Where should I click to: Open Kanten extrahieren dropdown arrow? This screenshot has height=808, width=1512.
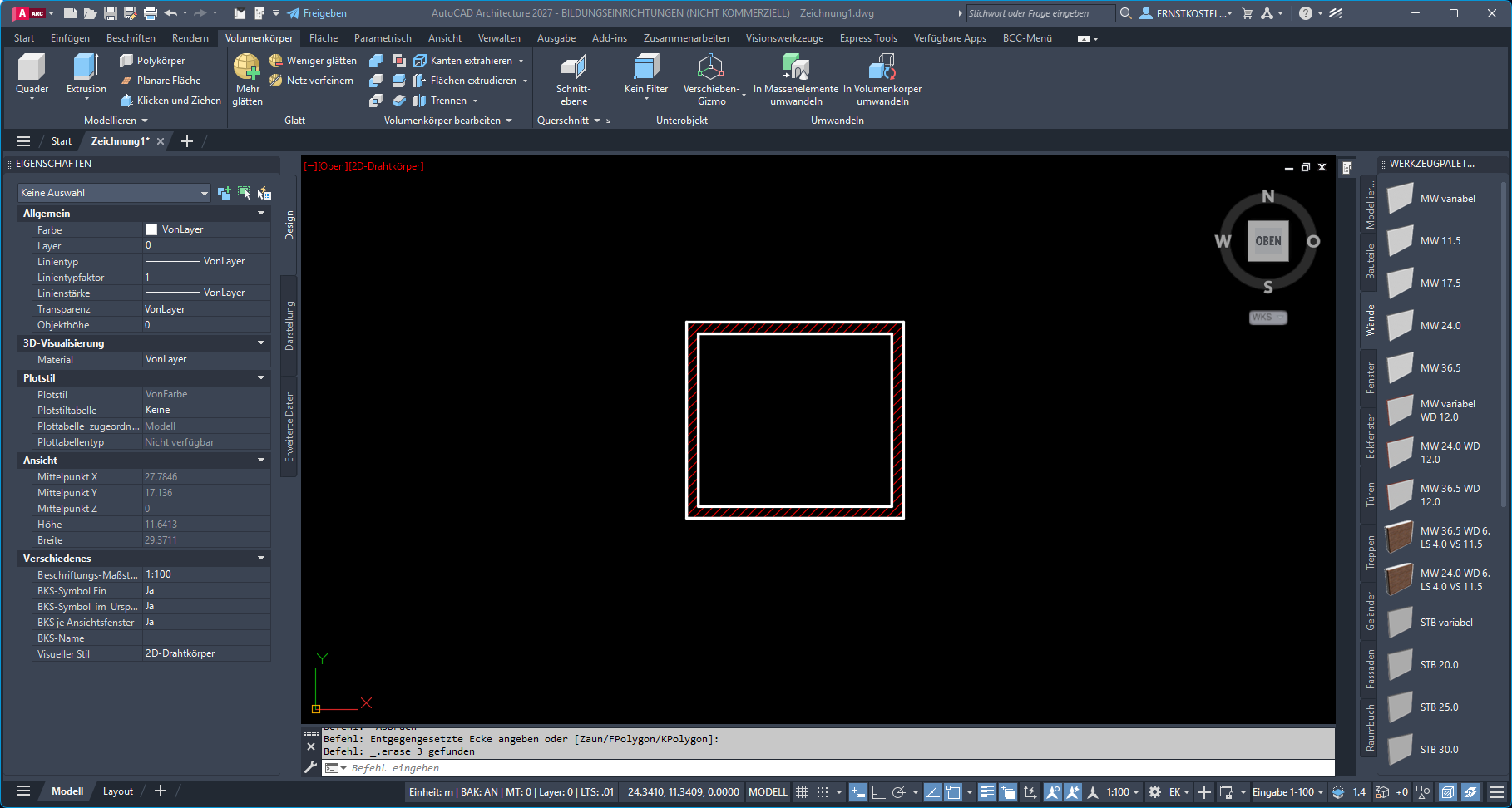pyautogui.click(x=521, y=61)
